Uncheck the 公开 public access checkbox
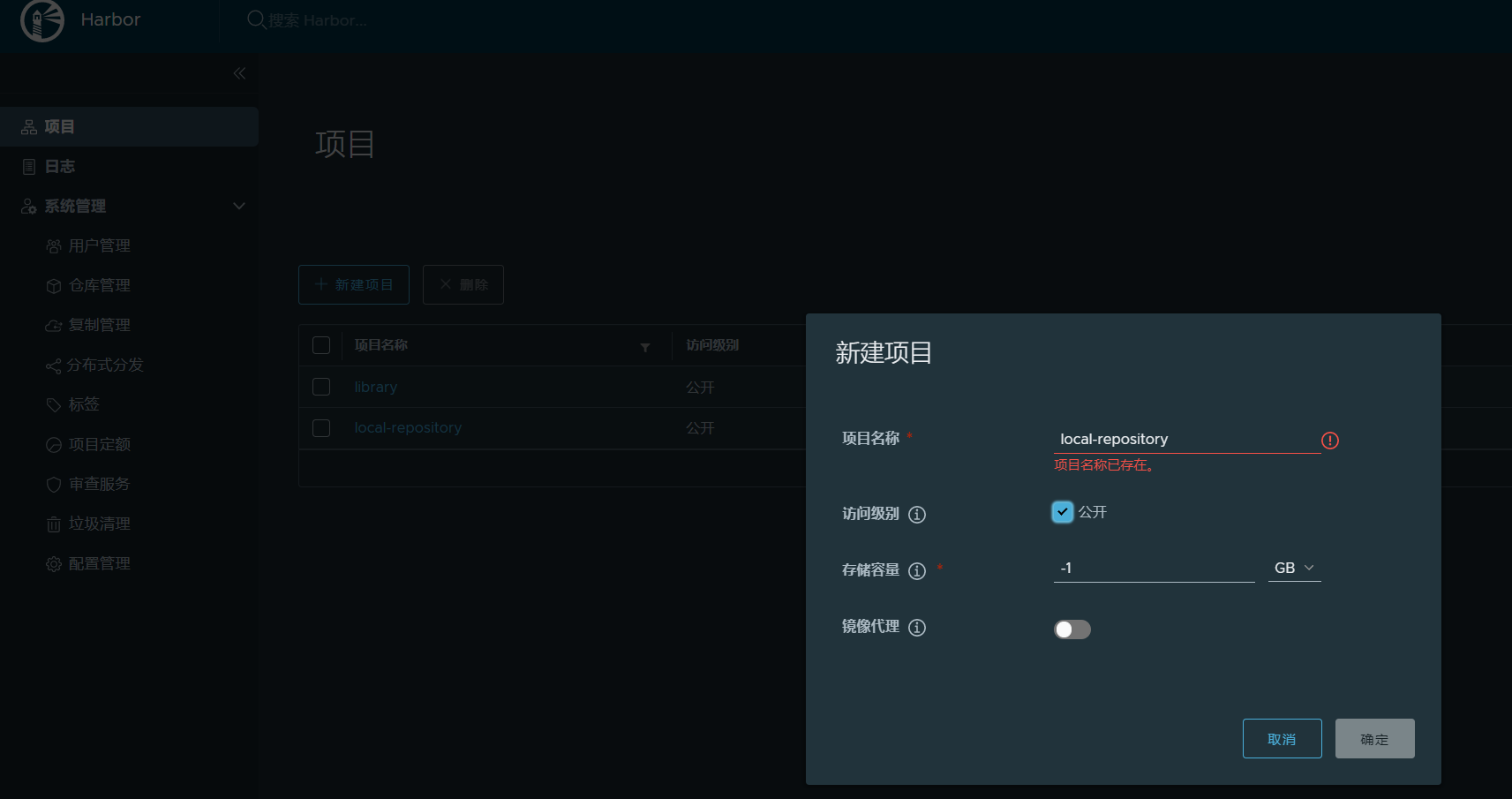1512x799 pixels. (1062, 512)
